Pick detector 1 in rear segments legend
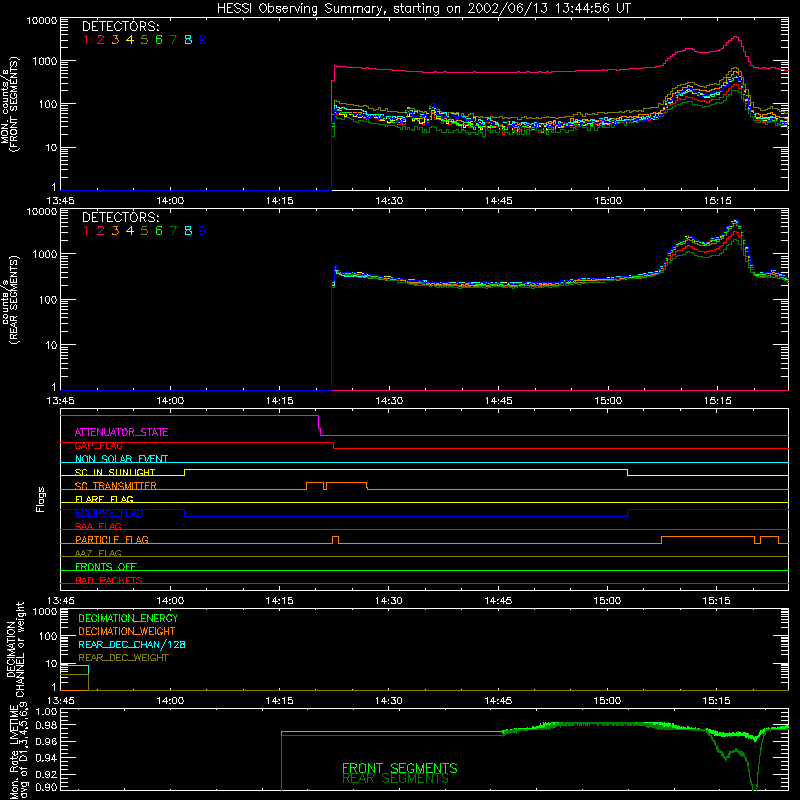 click(86, 231)
